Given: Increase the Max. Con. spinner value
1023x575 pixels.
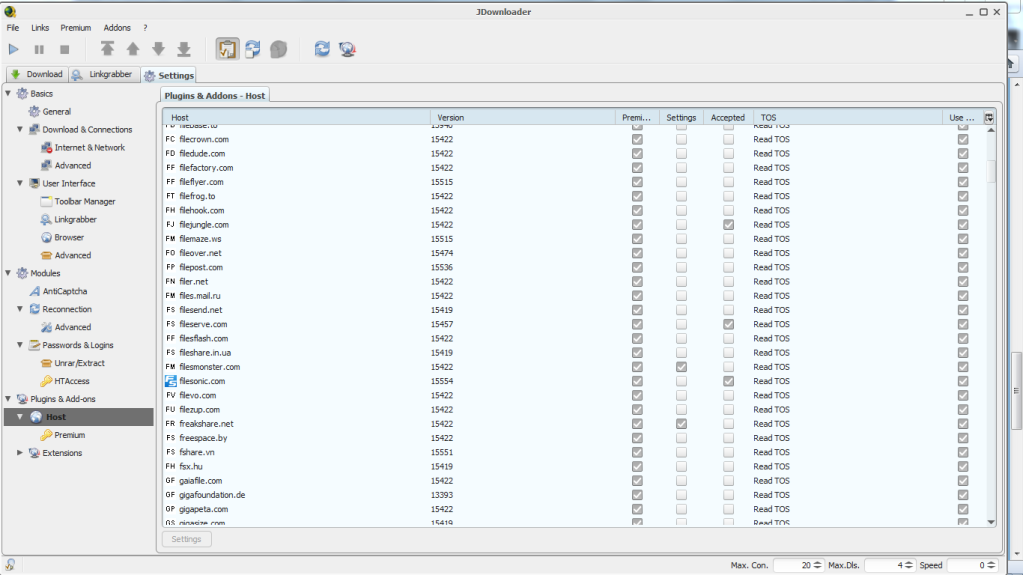Looking at the screenshot, I should pyautogui.click(x=817, y=563).
